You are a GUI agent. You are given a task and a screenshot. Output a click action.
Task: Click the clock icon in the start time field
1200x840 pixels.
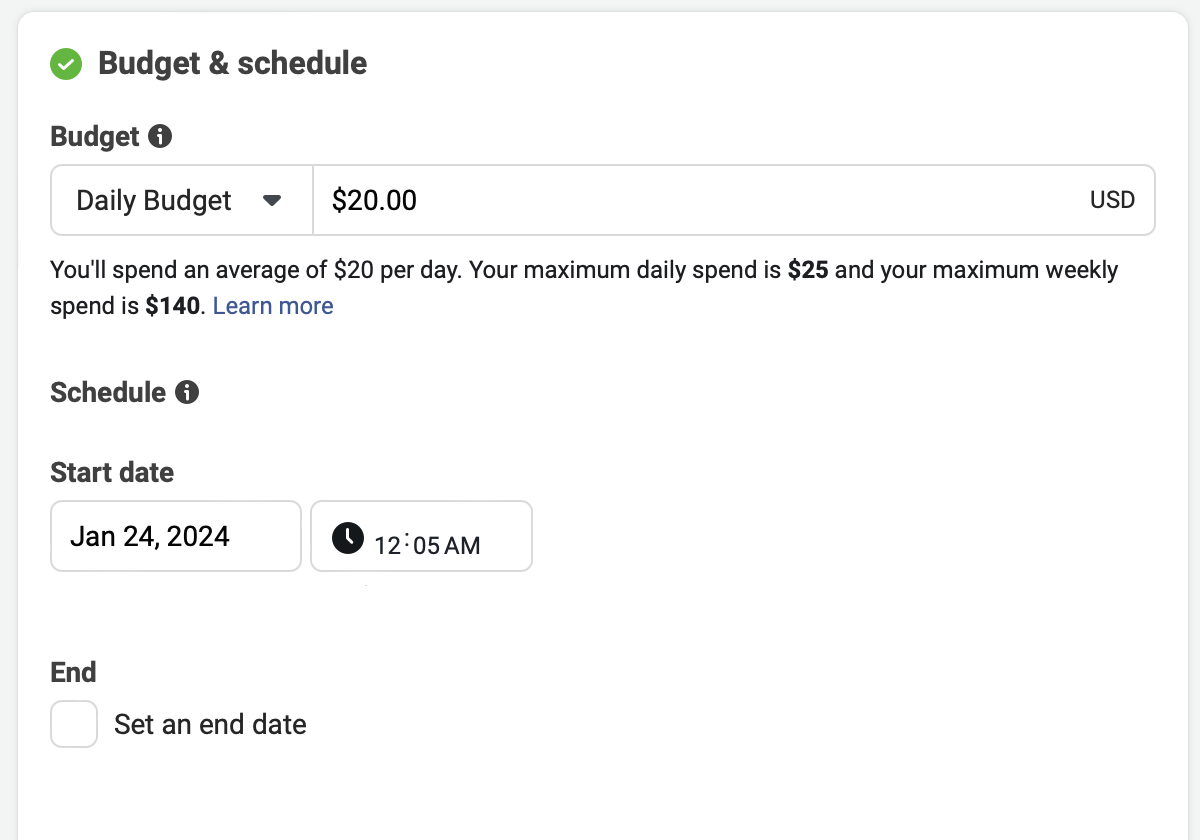347,537
